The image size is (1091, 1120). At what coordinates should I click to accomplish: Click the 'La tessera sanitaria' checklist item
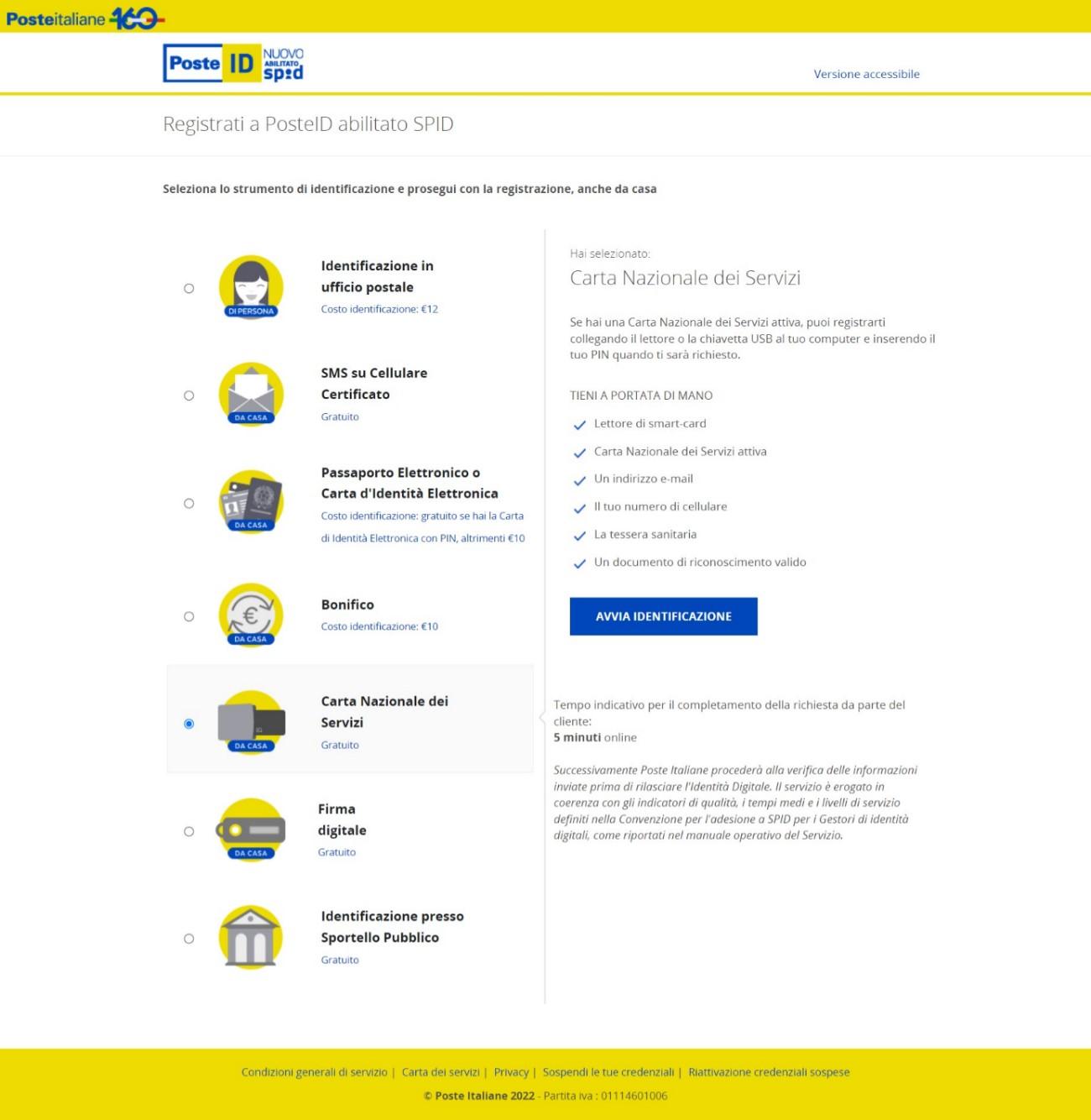645,534
